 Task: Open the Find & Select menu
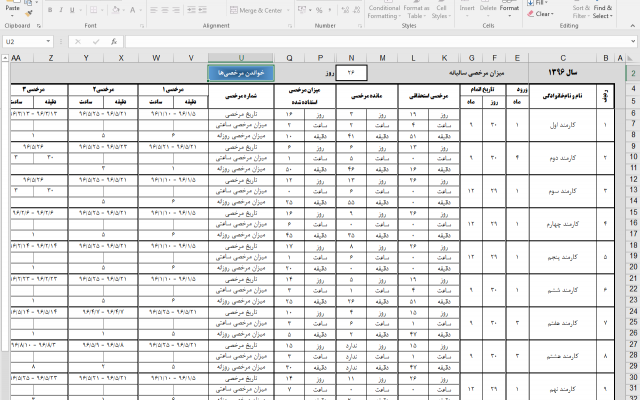(x=602, y=12)
